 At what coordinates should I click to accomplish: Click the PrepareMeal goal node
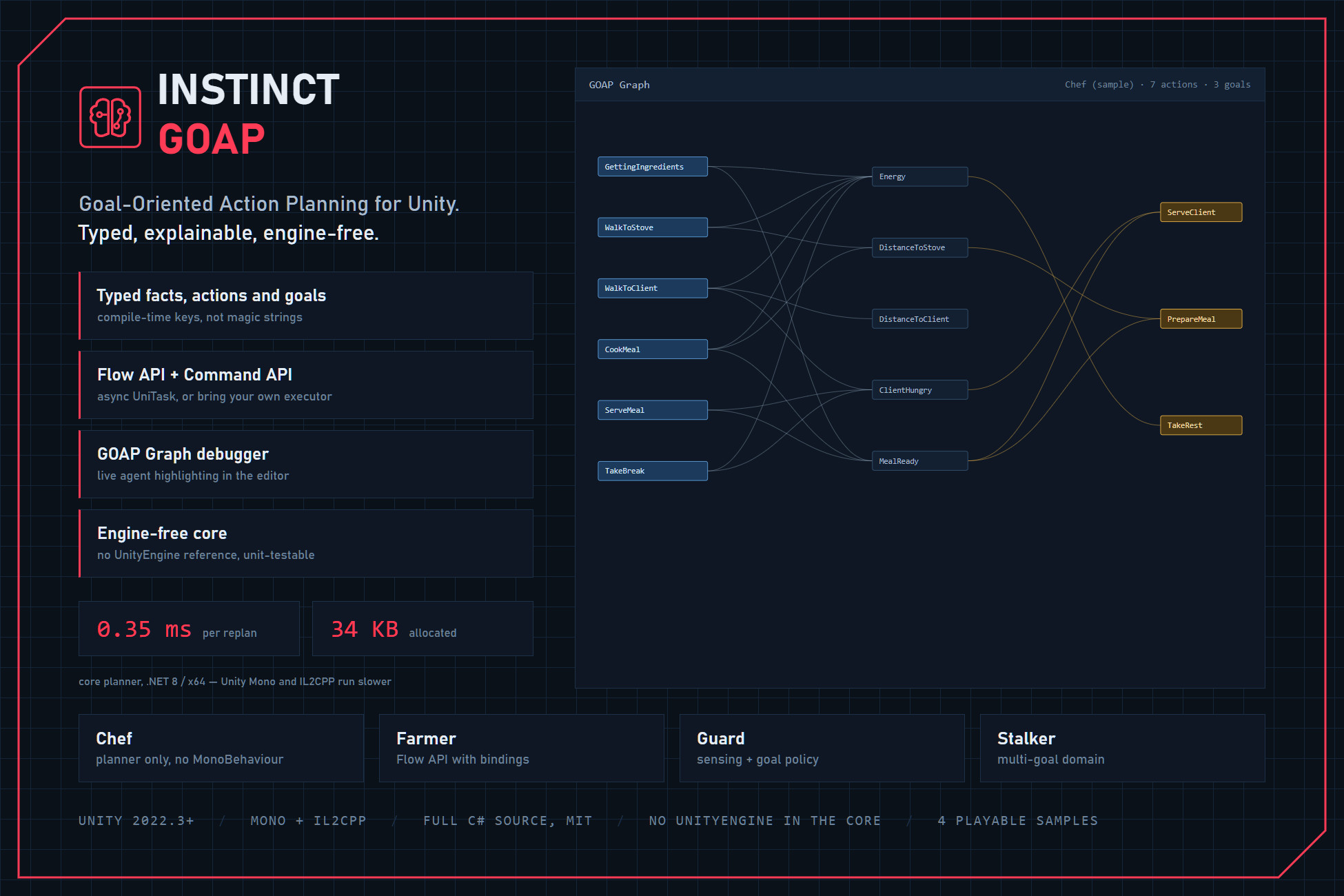(x=1201, y=319)
